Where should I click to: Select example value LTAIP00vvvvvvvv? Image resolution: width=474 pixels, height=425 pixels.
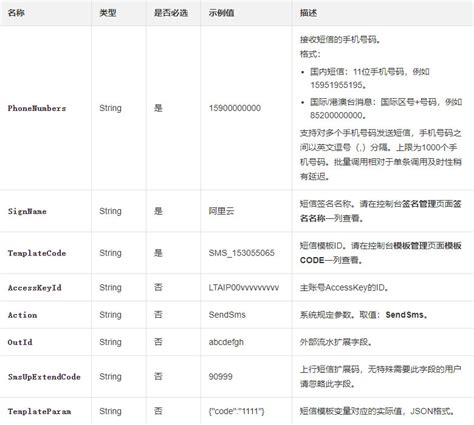[244, 288]
